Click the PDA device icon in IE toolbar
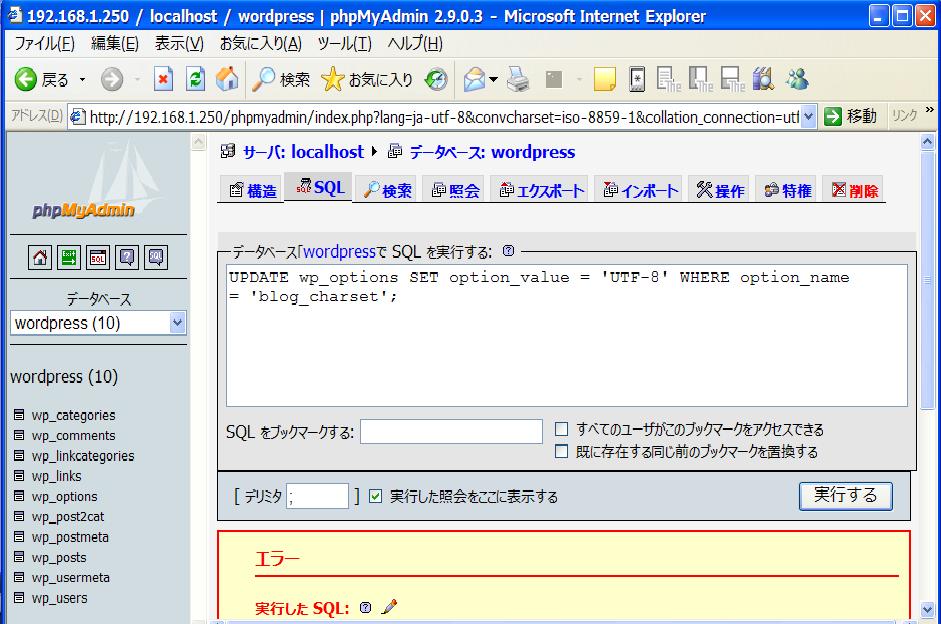 [637, 79]
